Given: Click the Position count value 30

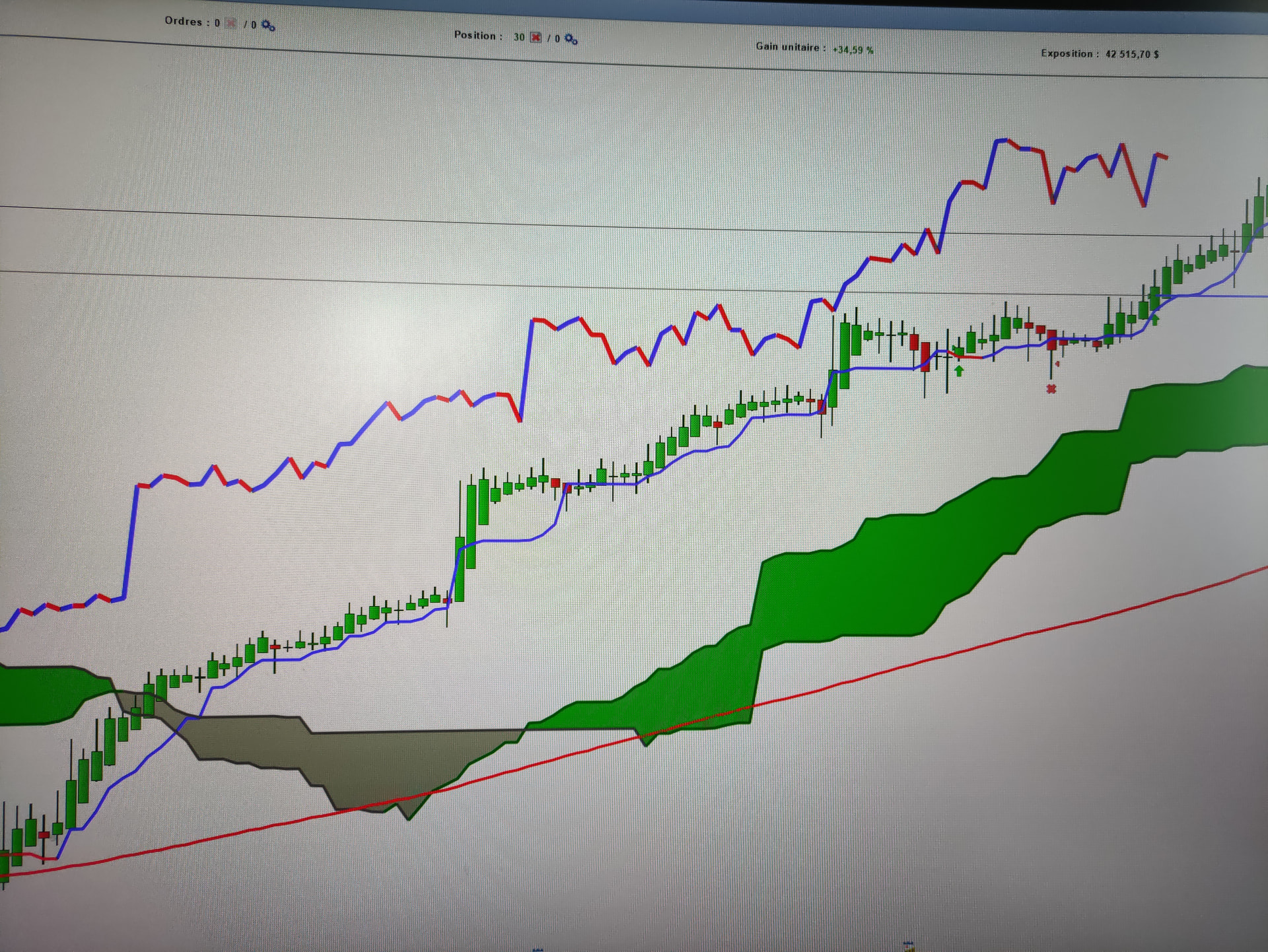Looking at the screenshot, I should tap(519, 37).
